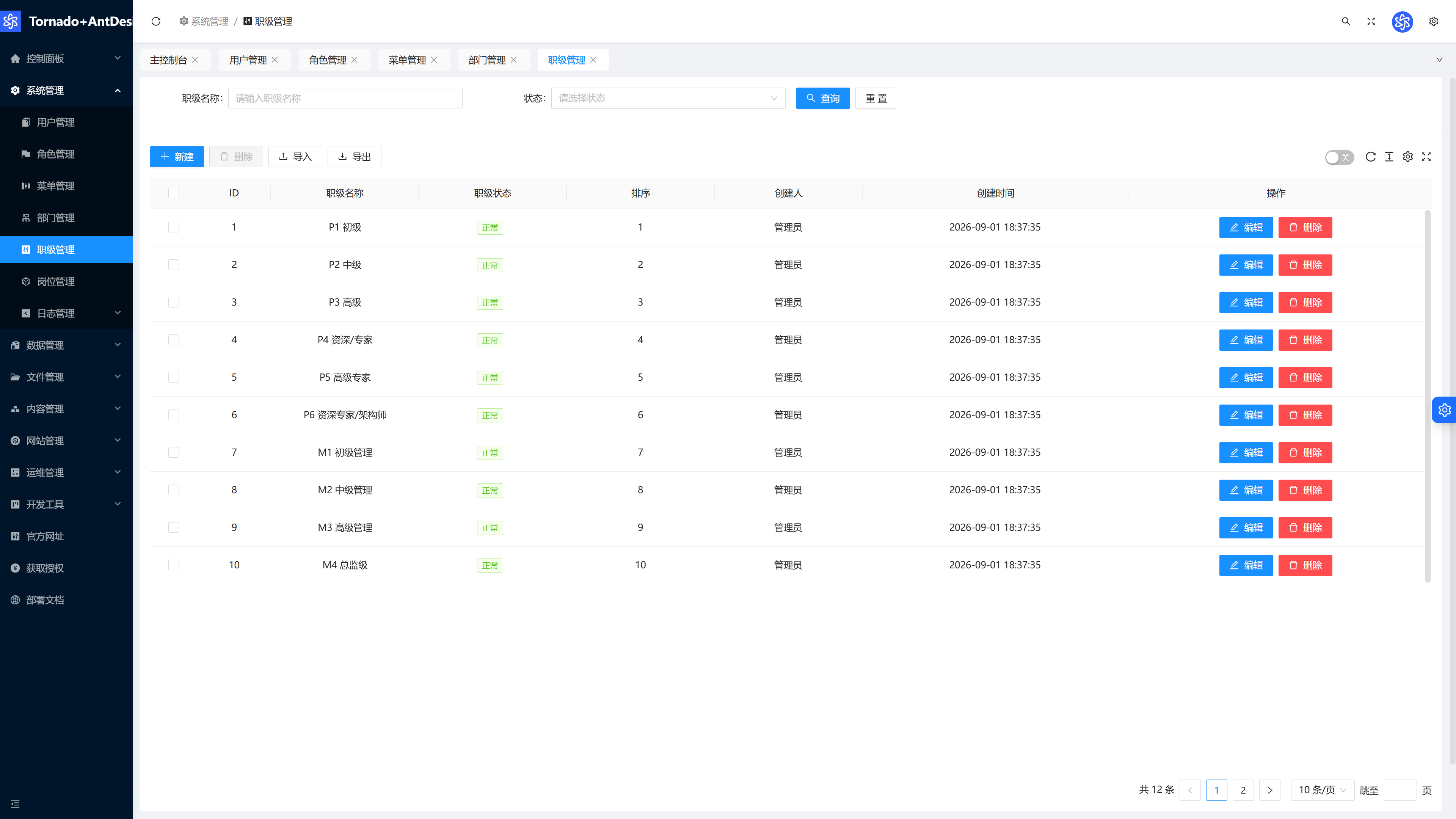The height and width of the screenshot is (819, 1456).
Task: Click the user avatar in header
Action: [x=1402, y=22]
